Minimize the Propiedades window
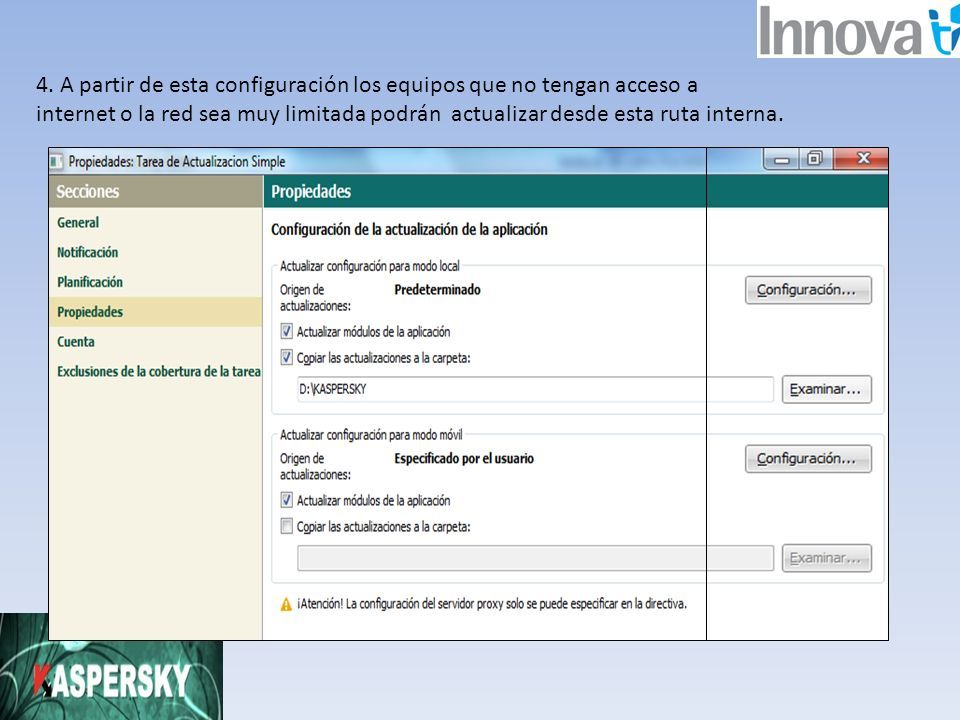The width and height of the screenshot is (960, 720). 781,160
